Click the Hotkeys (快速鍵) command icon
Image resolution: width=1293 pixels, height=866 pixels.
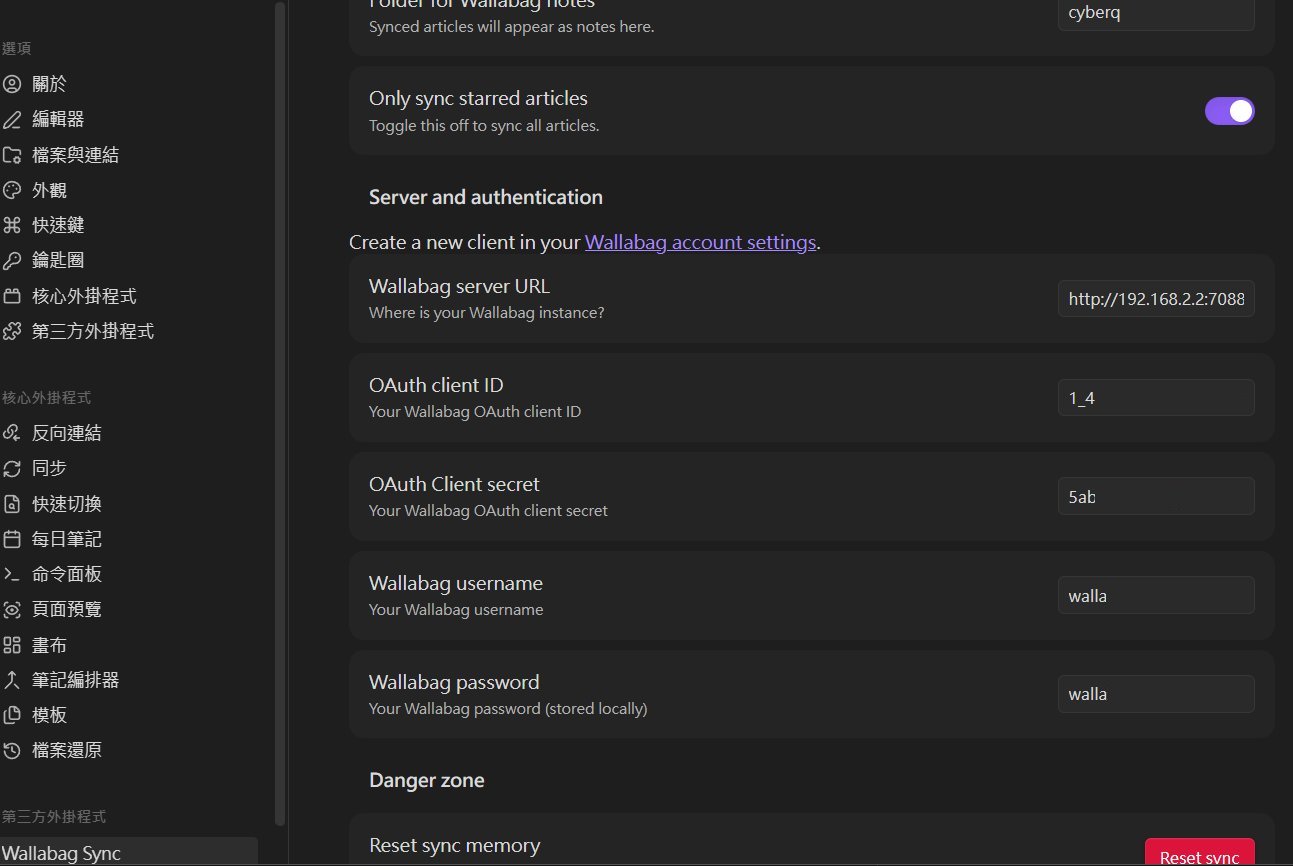tap(12, 226)
